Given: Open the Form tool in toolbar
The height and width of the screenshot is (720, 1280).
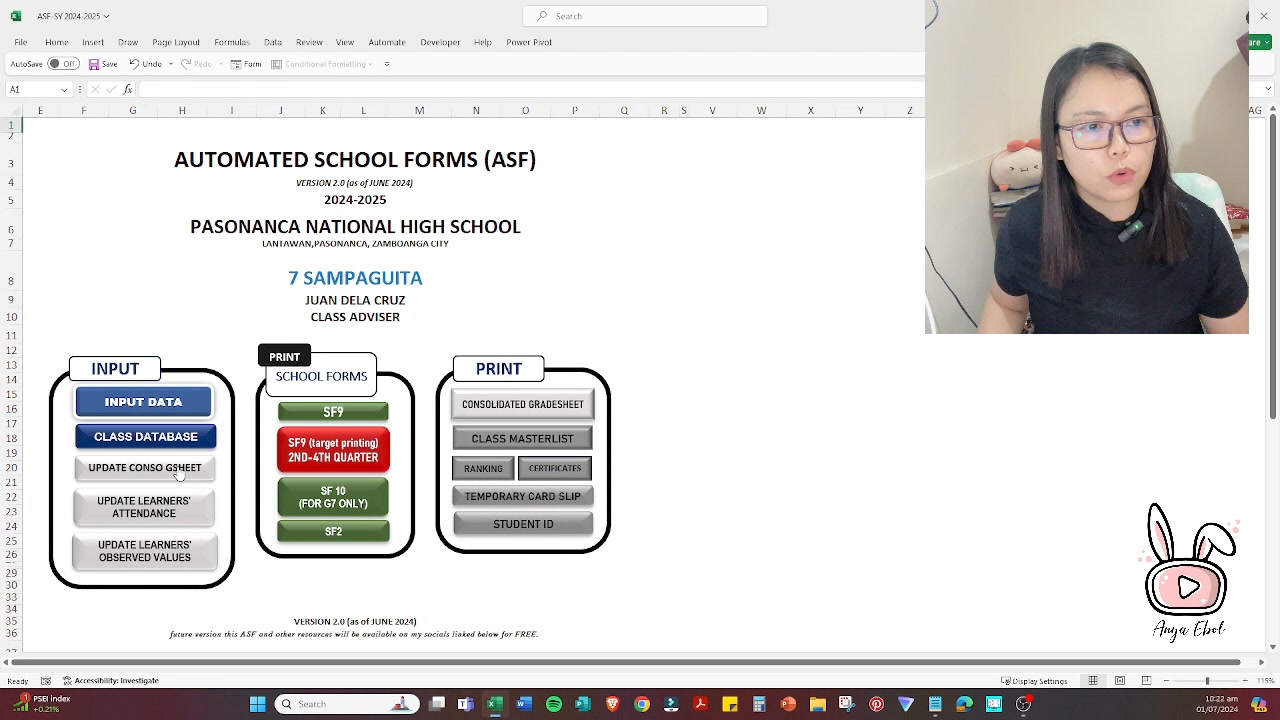Looking at the screenshot, I should (x=246, y=64).
